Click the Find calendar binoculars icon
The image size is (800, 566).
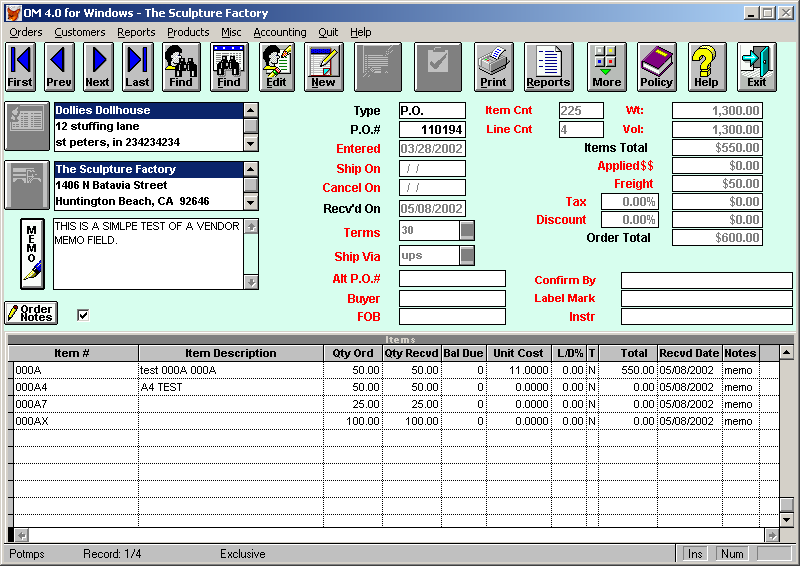[229, 67]
